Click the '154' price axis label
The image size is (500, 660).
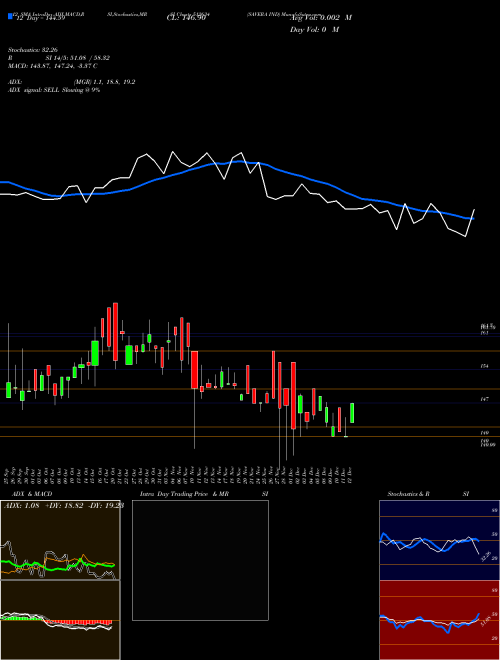click(484, 367)
